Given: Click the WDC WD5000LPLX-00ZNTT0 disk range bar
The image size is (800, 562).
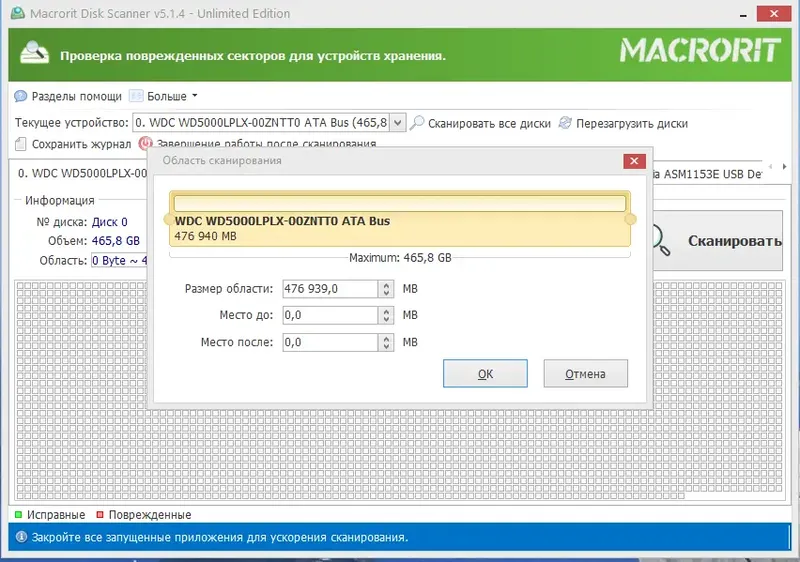Looking at the screenshot, I should click(x=400, y=219).
